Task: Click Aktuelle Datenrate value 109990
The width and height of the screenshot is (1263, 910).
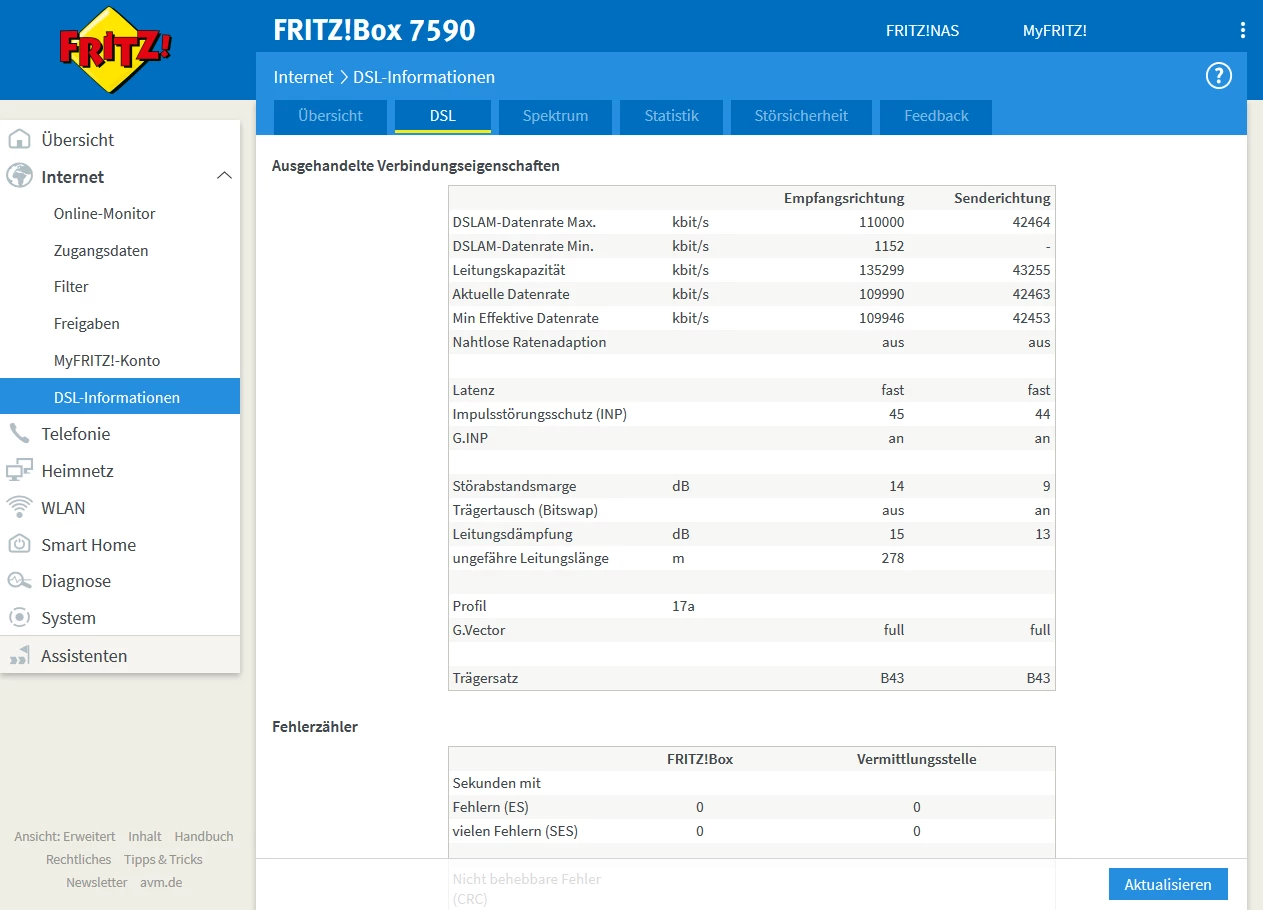Action: pos(880,294)
